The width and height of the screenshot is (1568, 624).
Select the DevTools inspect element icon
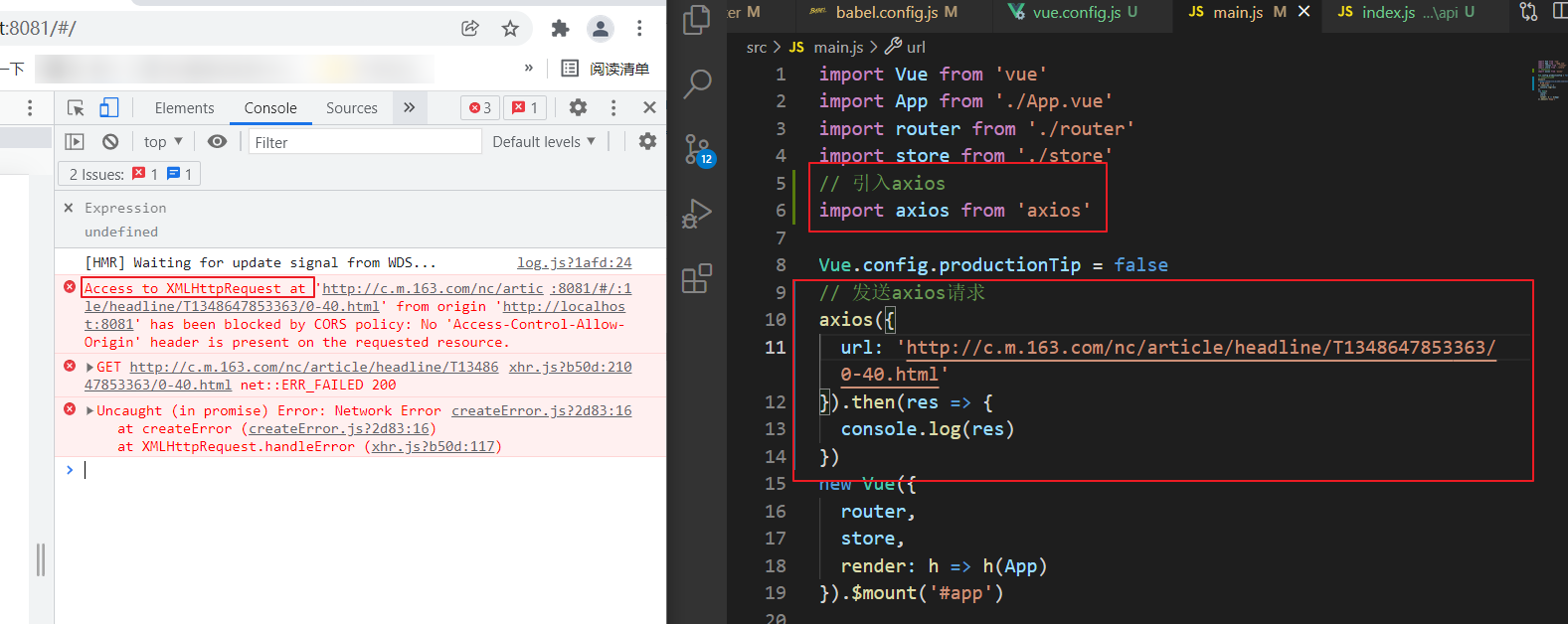pos(76,108)
